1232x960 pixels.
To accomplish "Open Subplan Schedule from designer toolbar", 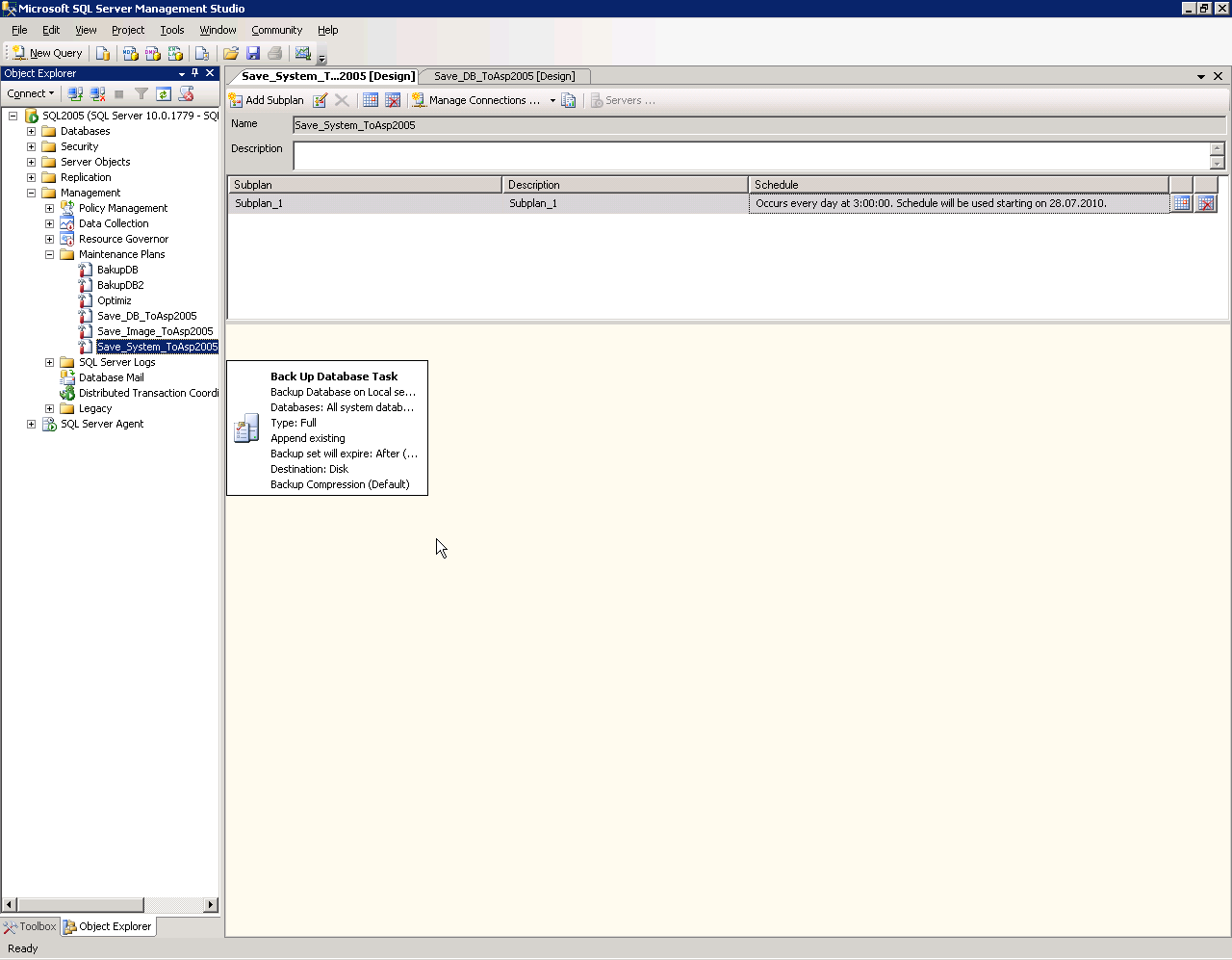I will 371,100.
